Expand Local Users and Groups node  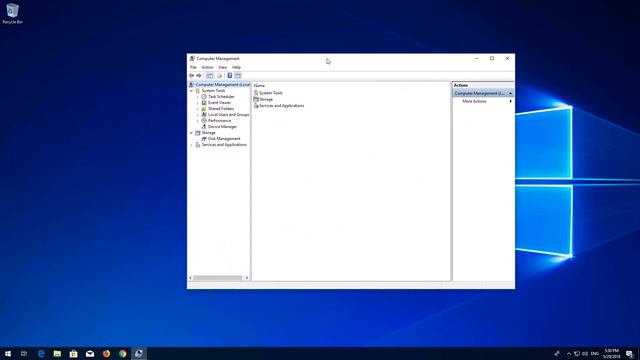(x=198, y=115)
